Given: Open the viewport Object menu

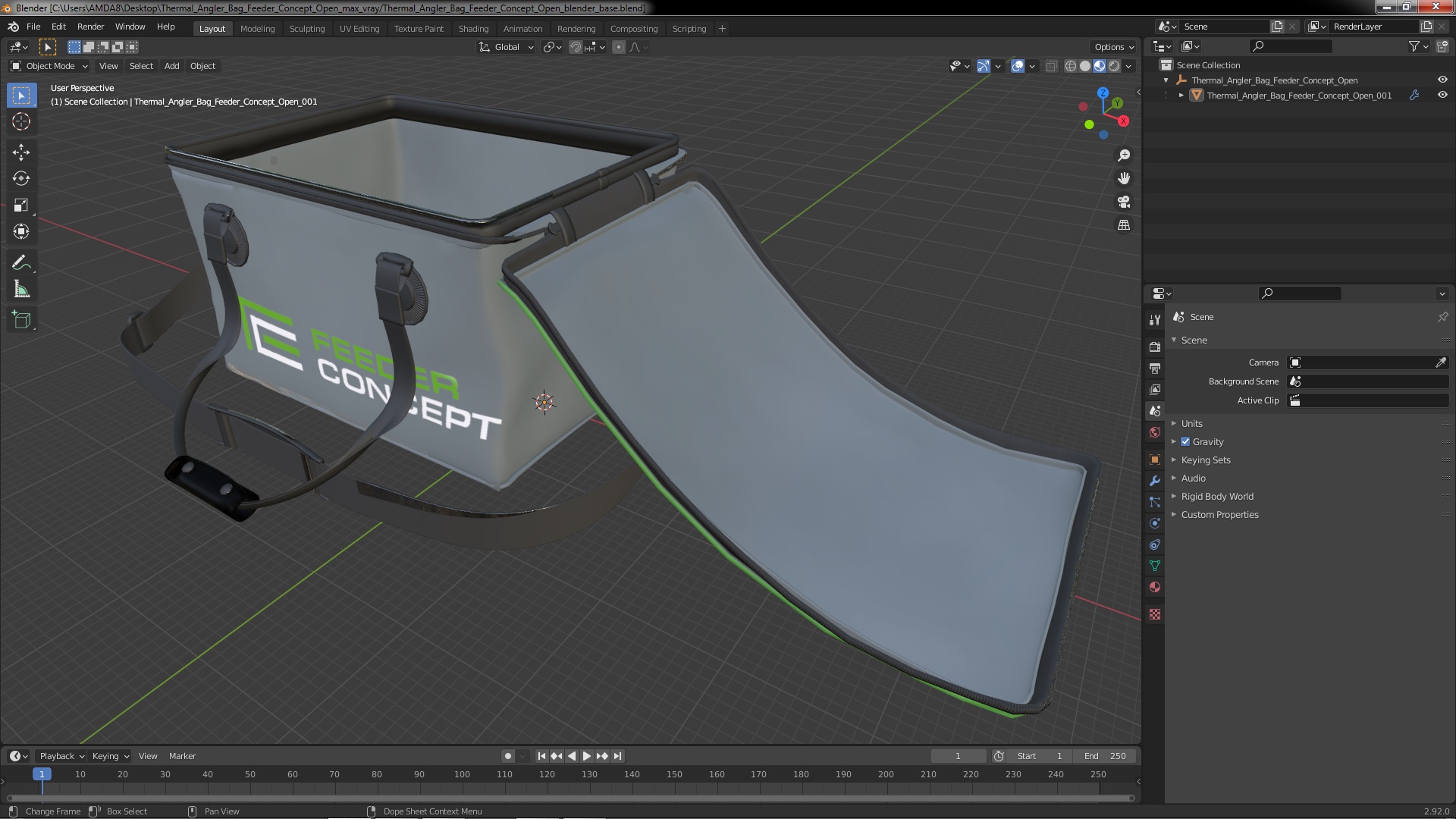Looking at the screenshot, I should 202,66.
